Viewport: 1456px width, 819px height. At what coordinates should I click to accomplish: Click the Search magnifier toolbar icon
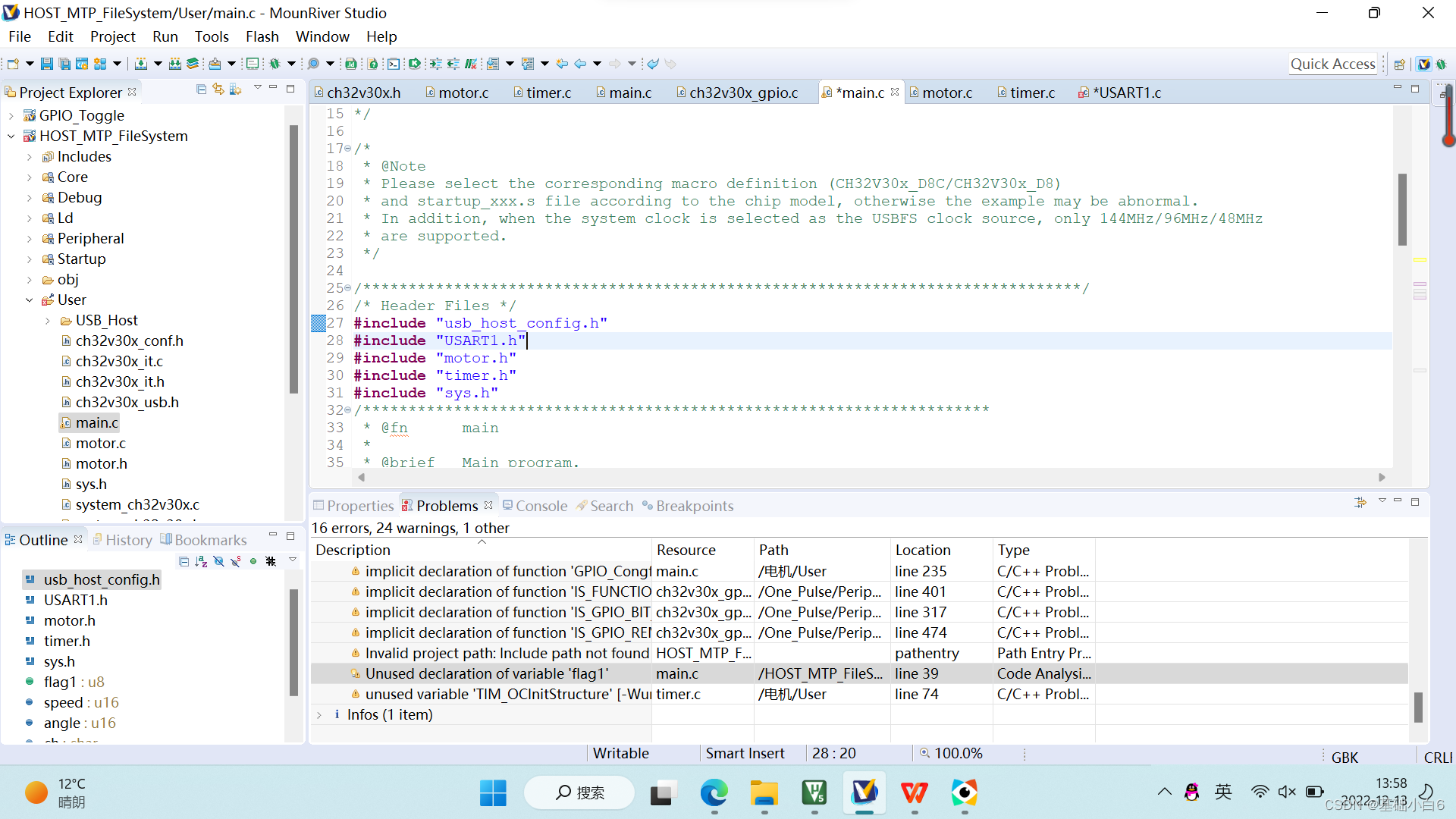(x=313, y=64)
